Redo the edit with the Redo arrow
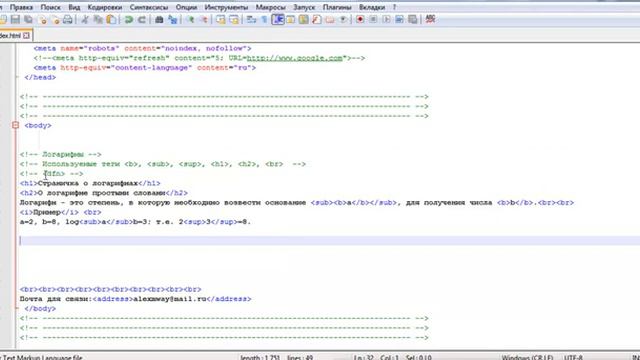Screen dimensions: 640x360 (x=142, y=19)
